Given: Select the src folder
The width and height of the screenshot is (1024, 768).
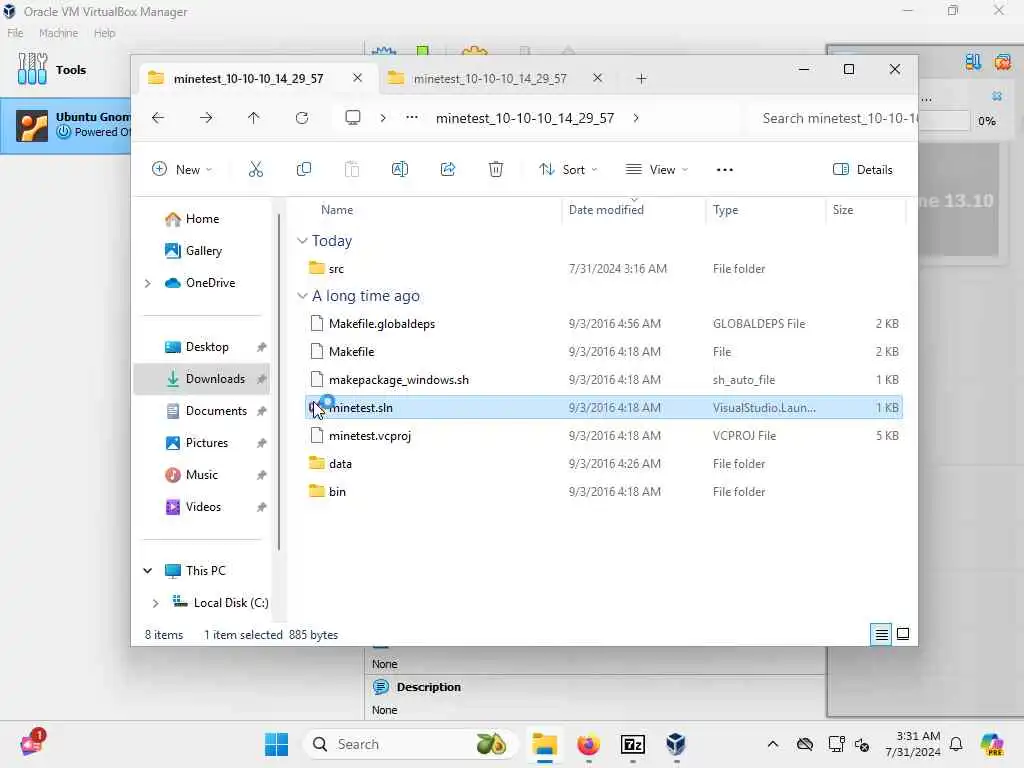Looking at the screenshot, I should 605,268.
